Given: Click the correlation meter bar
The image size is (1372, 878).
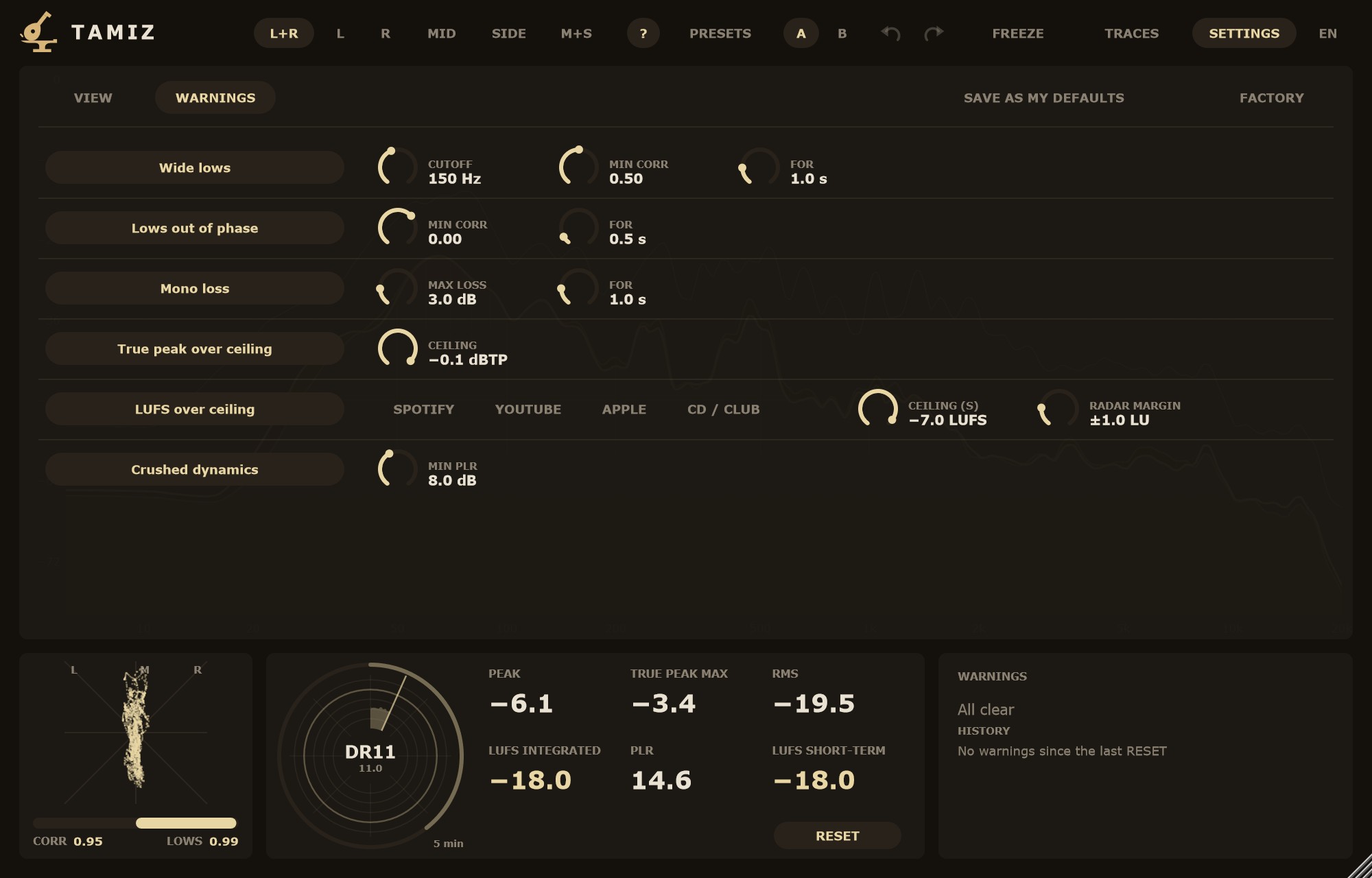Looking at the screenshot, I should click(134, 823).
